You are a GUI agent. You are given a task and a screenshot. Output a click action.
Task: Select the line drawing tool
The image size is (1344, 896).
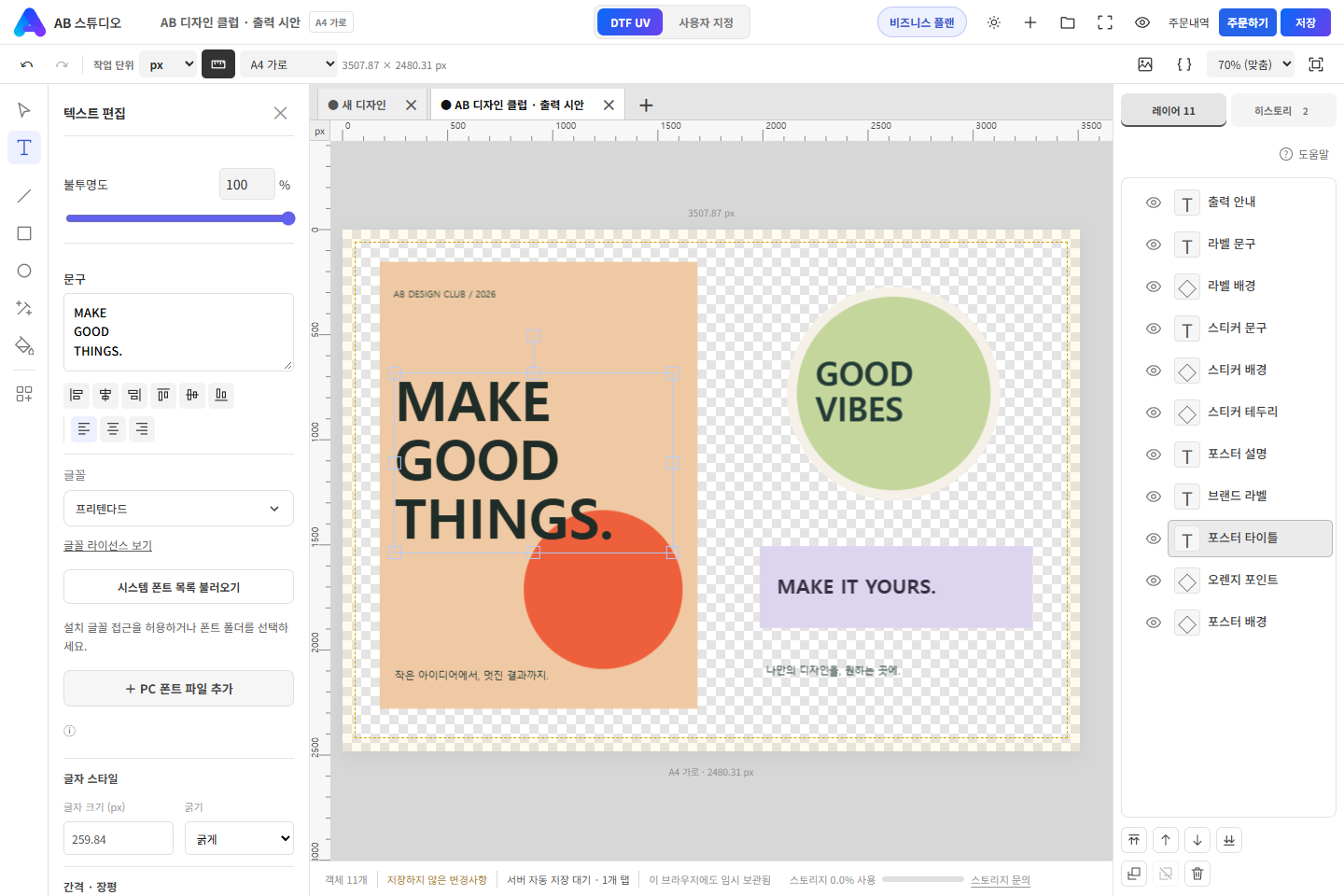click(x=24, y=196)
